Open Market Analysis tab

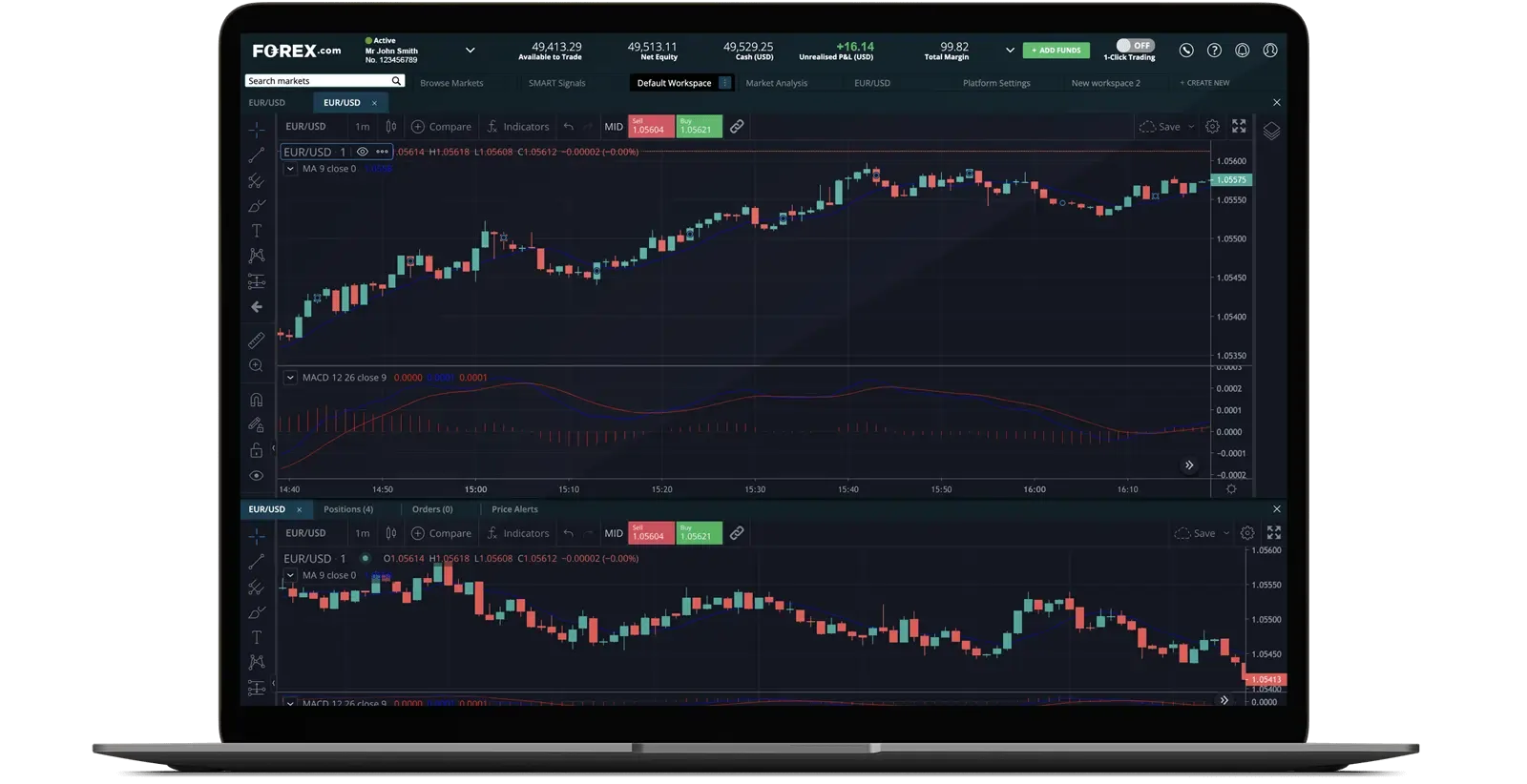[776, 83]
